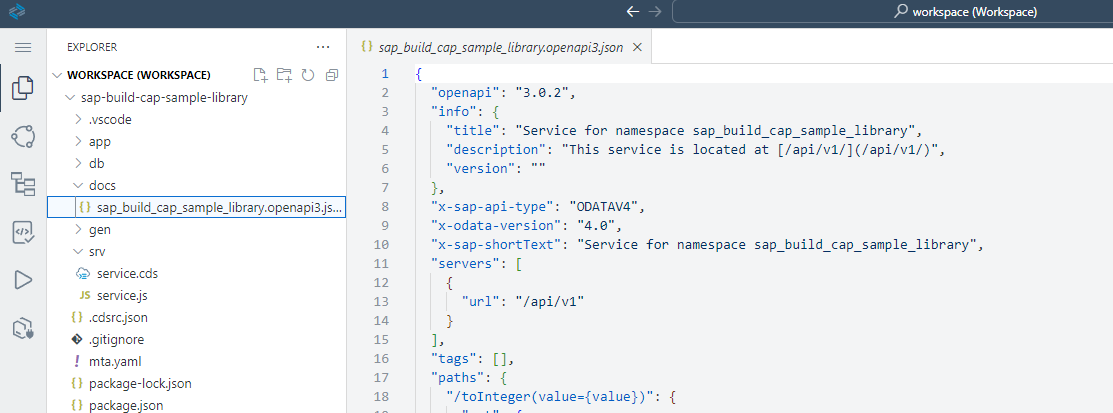The image size is (1113, 413).
Task: Collapse the srv folder
Action: click(x=78, y=252)
